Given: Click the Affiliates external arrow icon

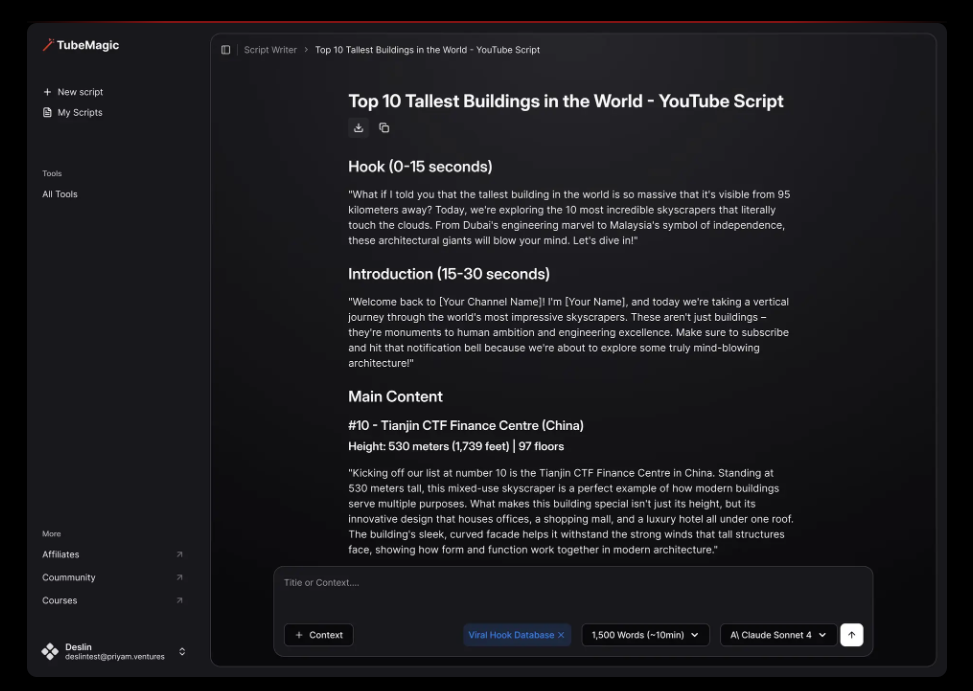Looking at the screenshot, I should 179,555.
